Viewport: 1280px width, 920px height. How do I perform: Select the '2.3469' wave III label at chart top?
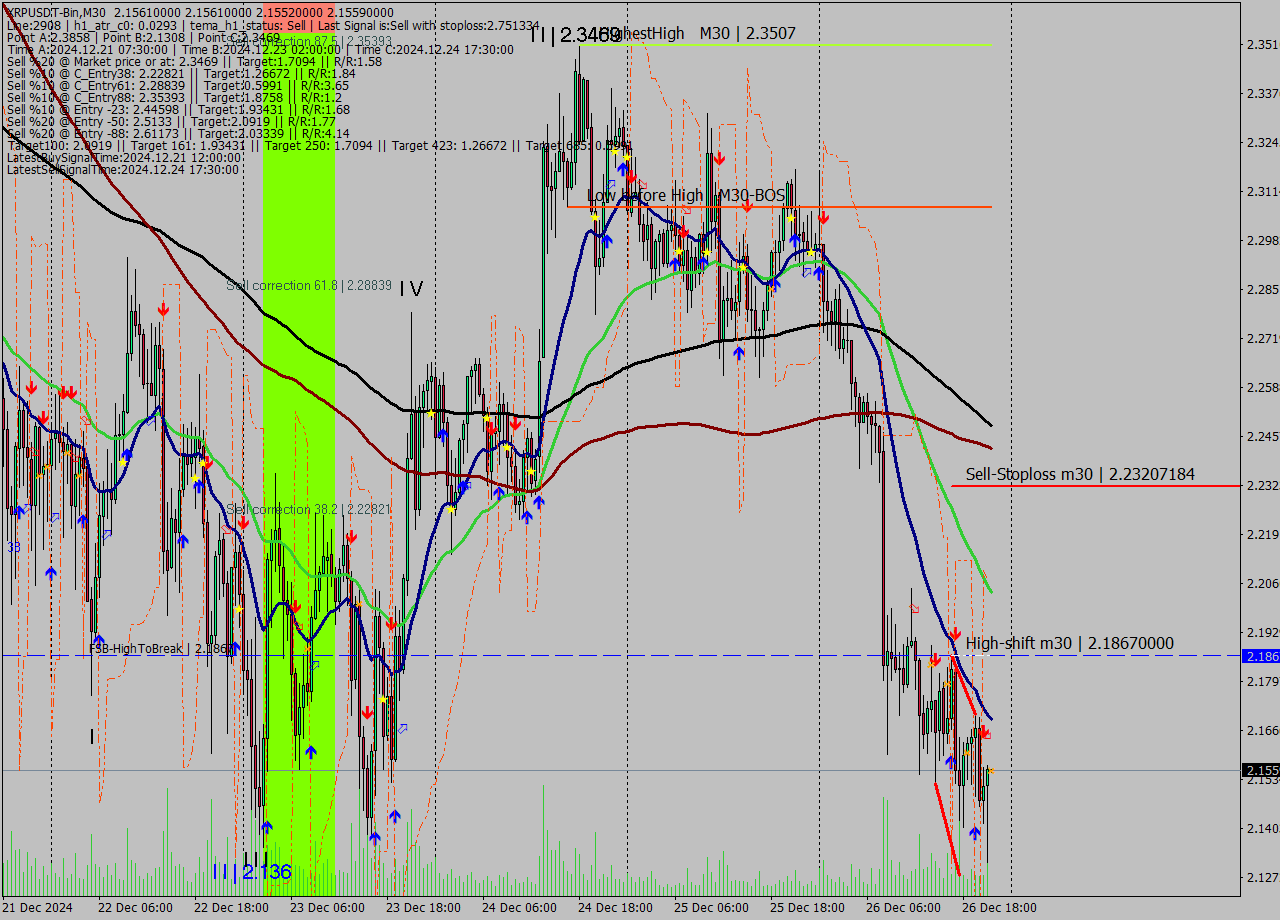click(x=575, y=35)
